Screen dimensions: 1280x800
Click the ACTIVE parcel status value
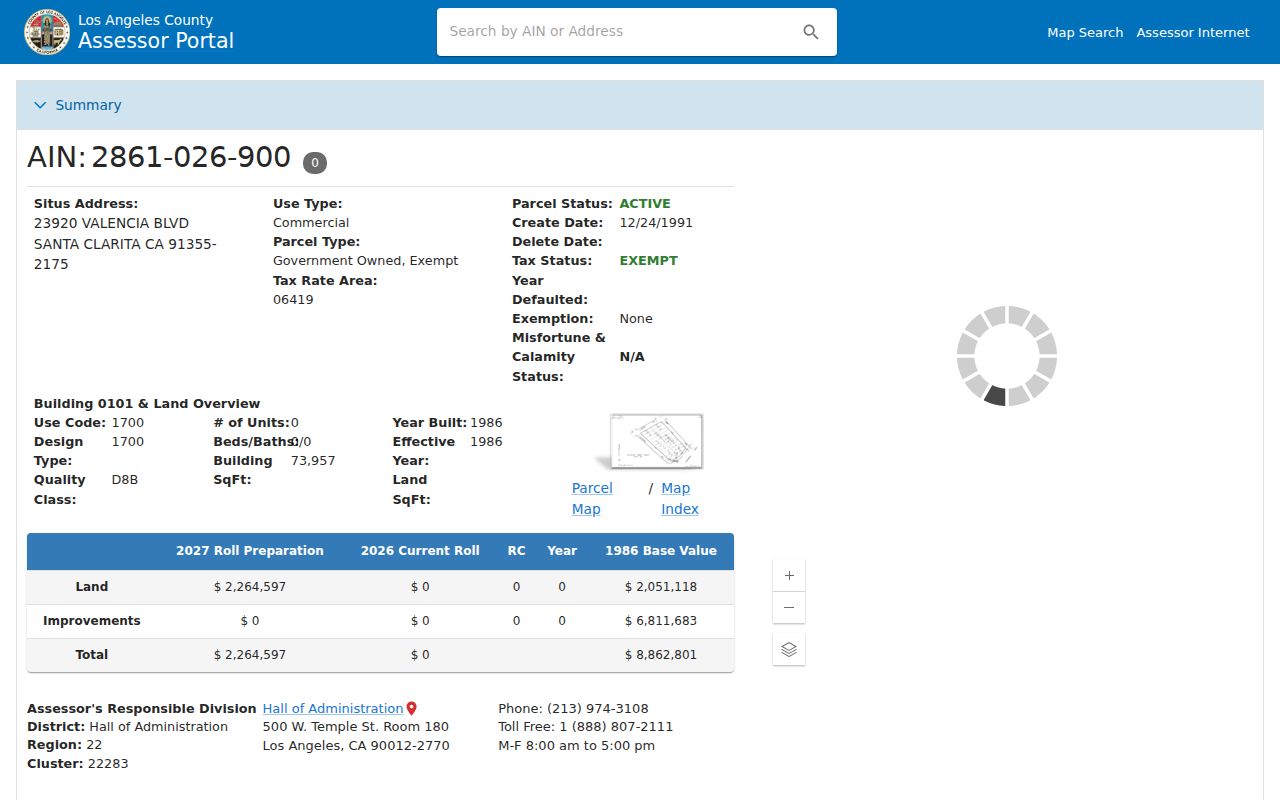(645, 204)
